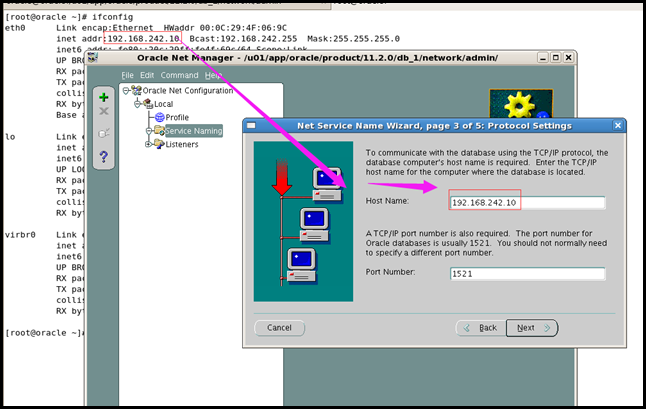Click into the Port Number field
Viewport: 646px width, 409px height.
pos(527,274)
